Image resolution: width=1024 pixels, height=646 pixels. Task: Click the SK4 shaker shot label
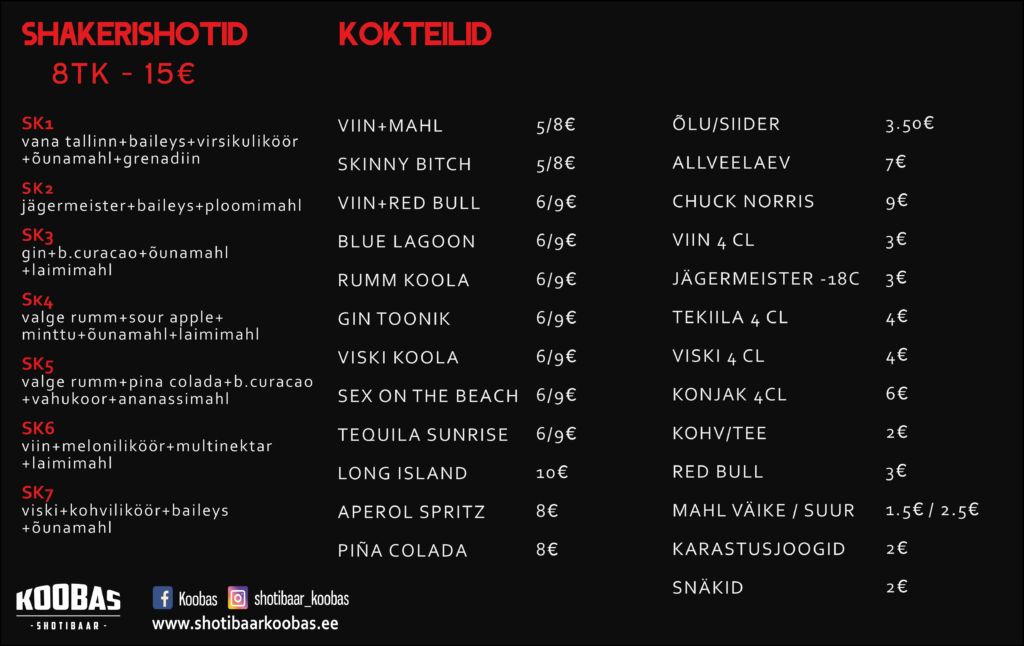(37, 300)
